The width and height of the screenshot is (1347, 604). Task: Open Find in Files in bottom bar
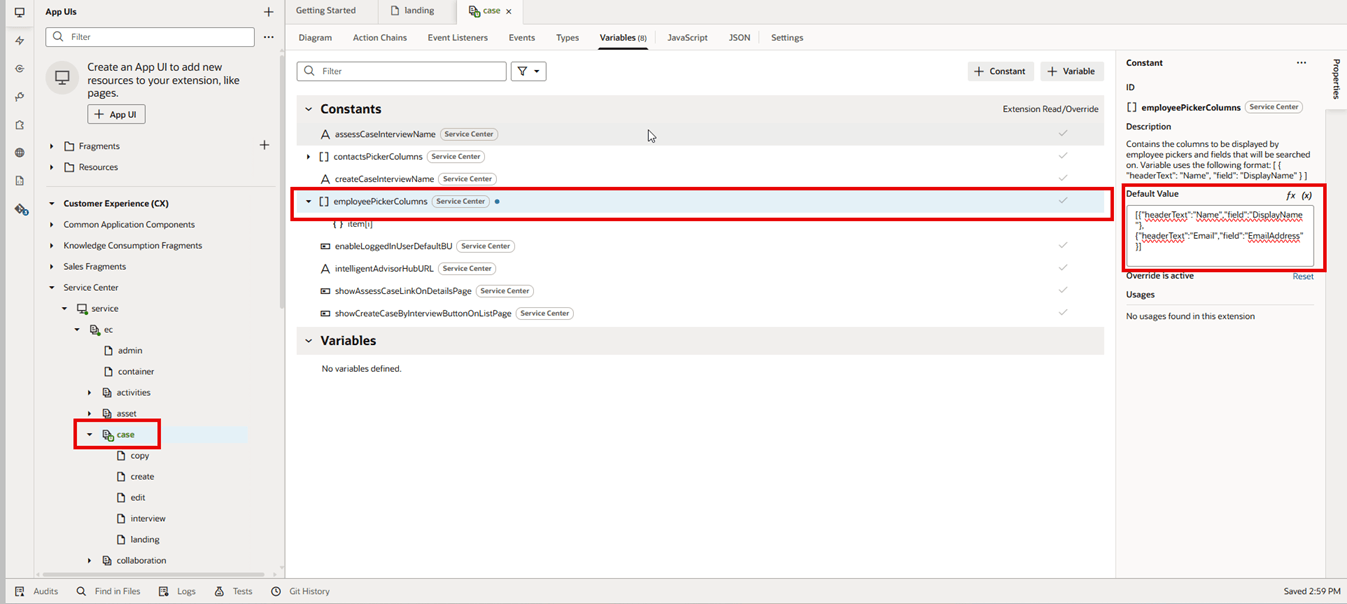pyautogui.click(x=109, y=591)
